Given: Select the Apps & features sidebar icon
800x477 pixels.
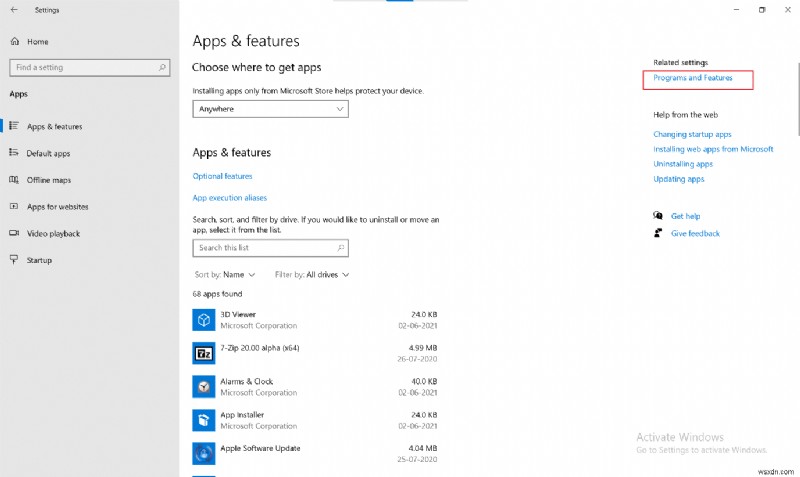Looking at the screenshot, I should point(14,125).
